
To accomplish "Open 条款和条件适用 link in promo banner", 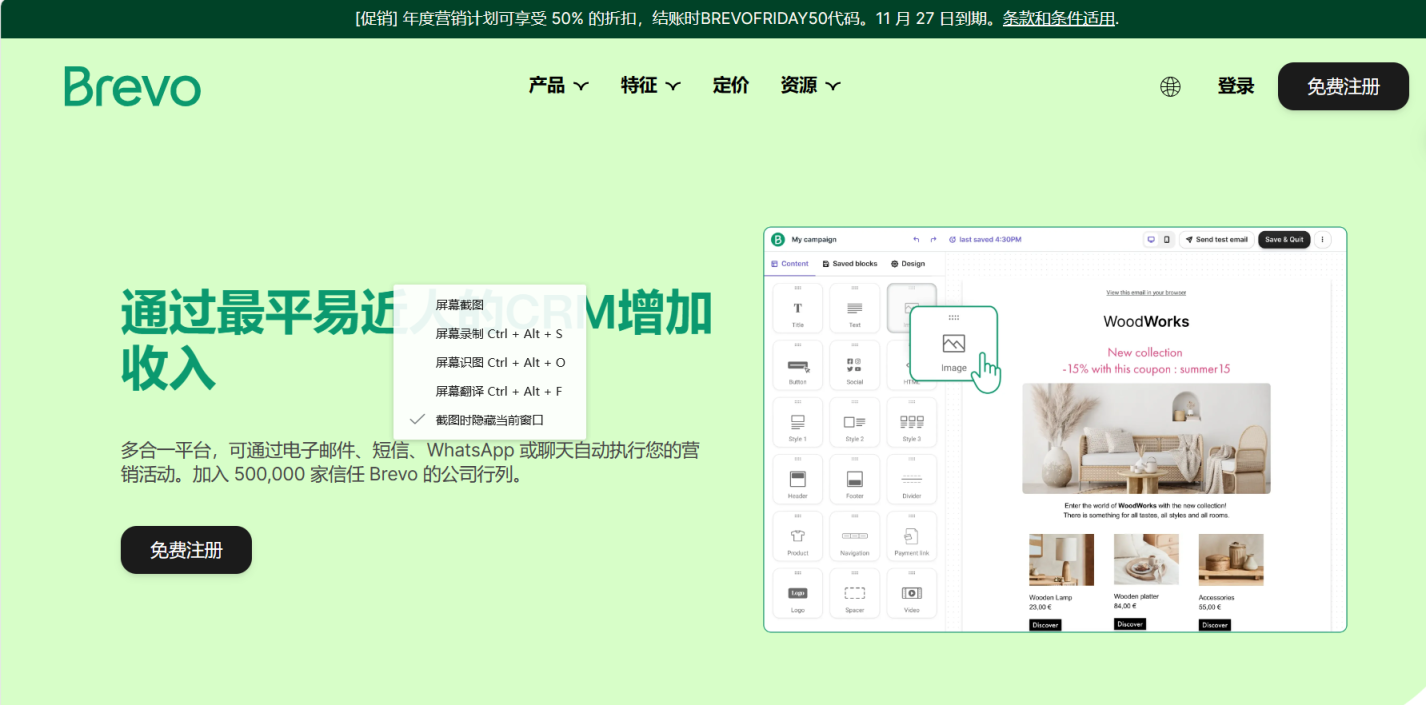I will (1056, 18).
